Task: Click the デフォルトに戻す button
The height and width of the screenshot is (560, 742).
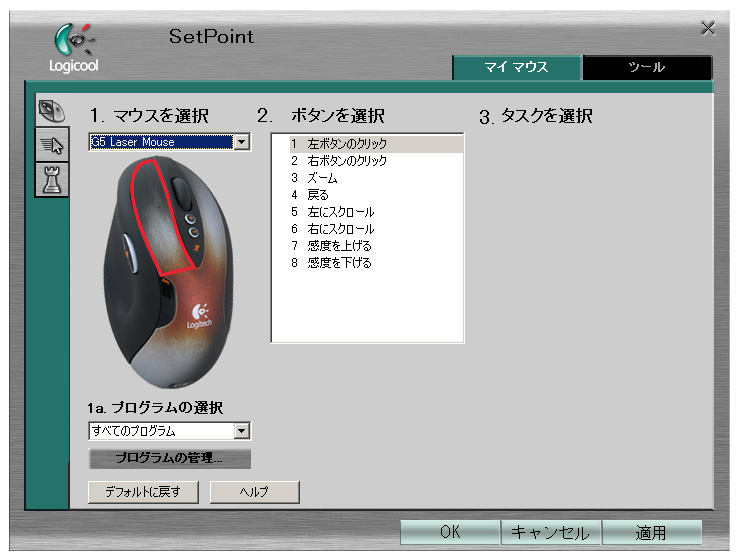Action: pos(143,492)
